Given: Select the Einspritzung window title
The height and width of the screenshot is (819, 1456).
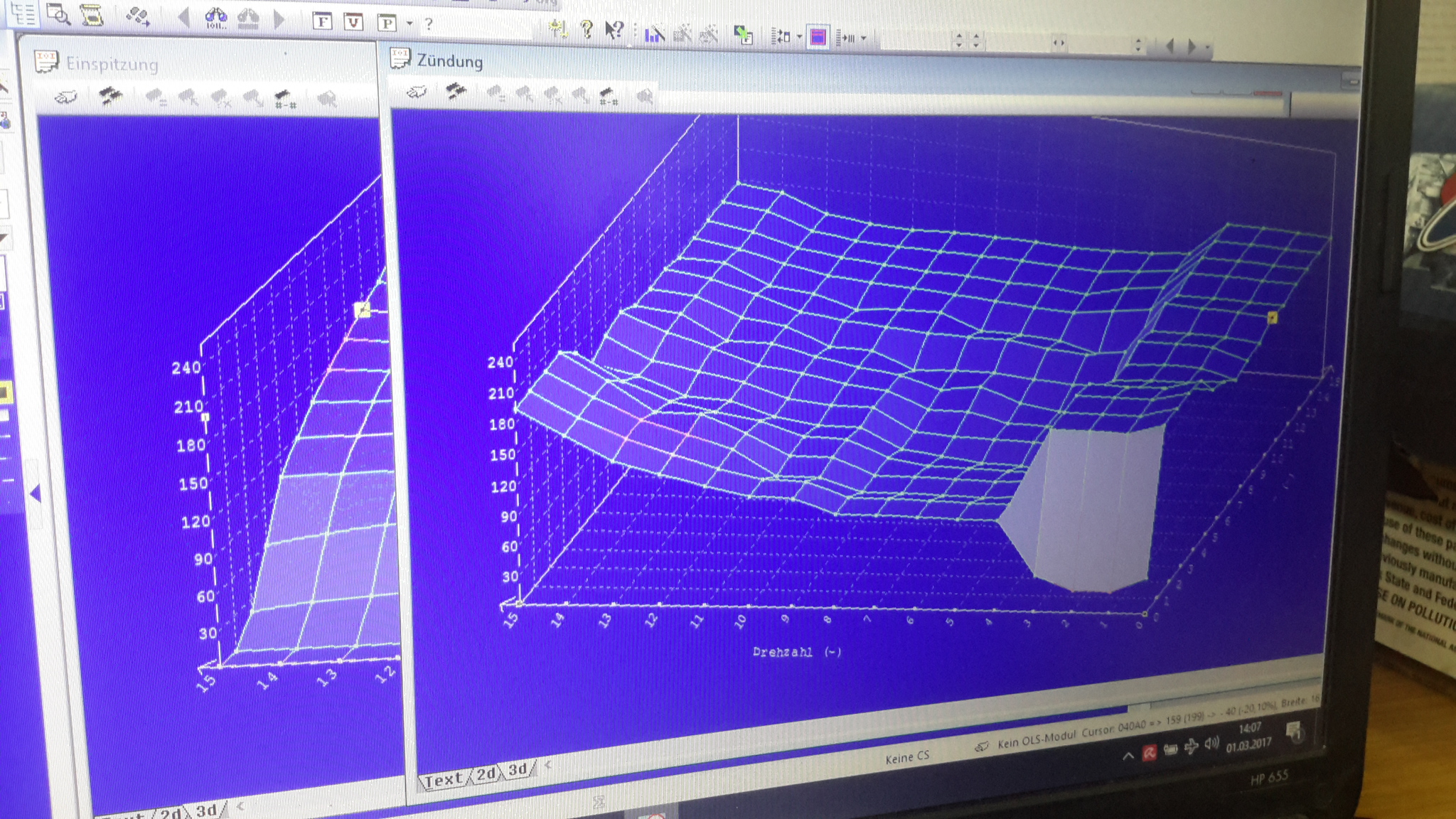Looking at the screenshot, I should tap(112, 64).
